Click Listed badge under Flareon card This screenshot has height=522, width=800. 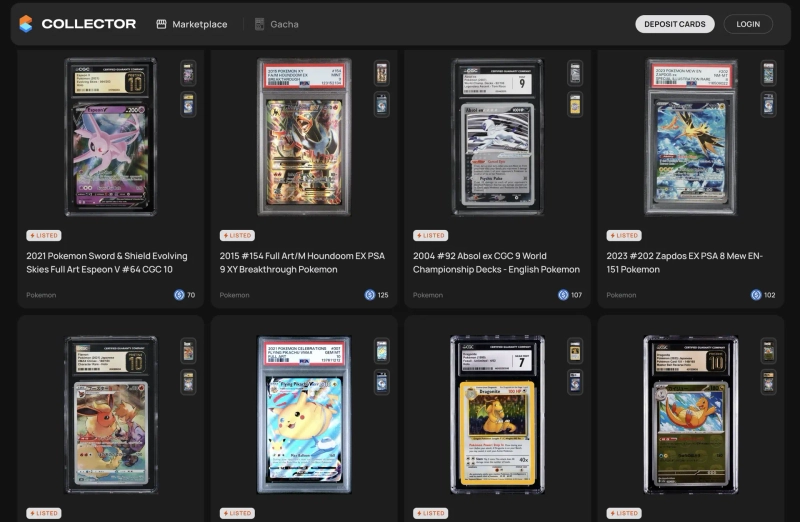44,513
